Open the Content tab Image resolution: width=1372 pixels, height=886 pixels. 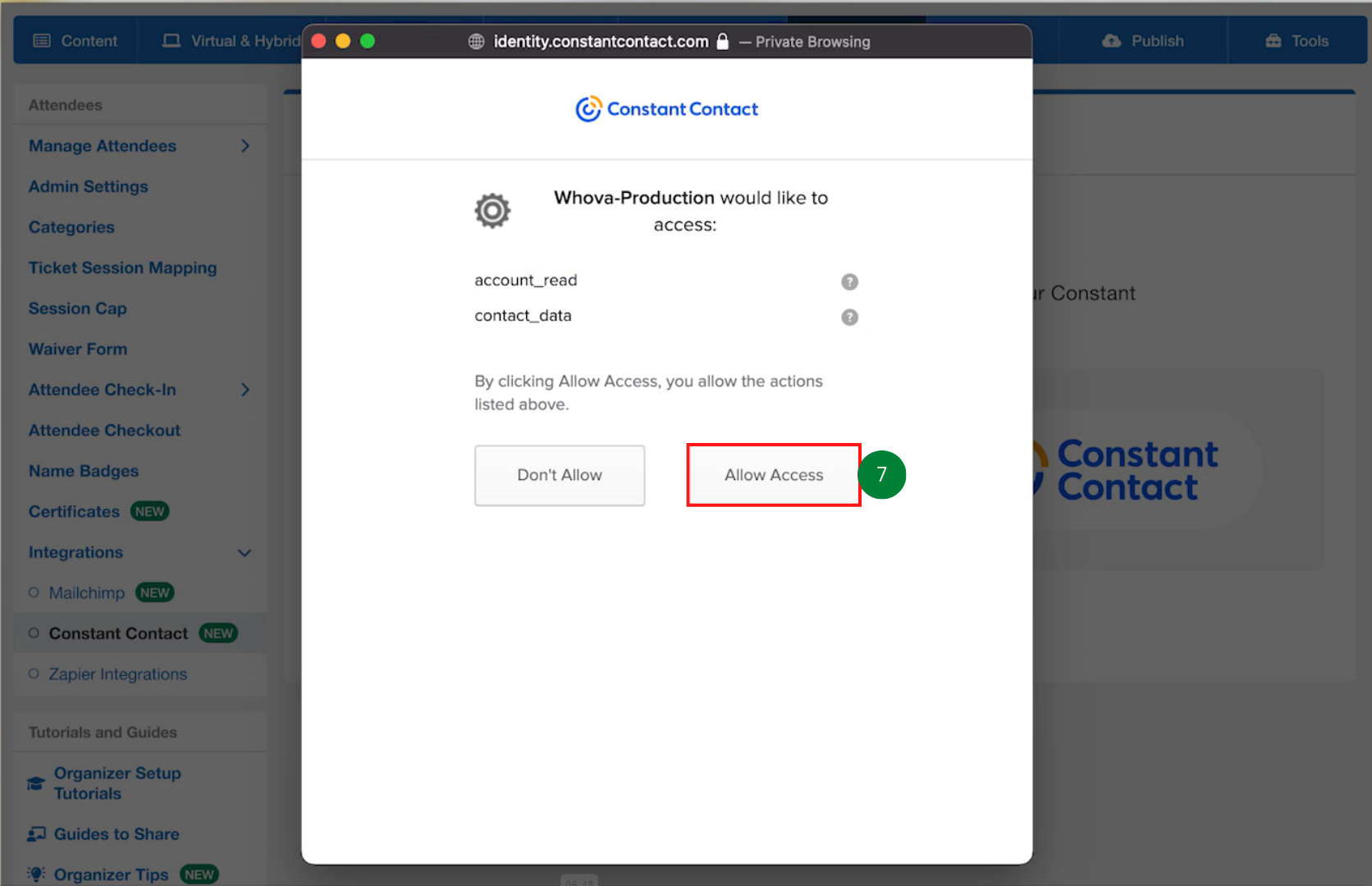[x=75, y=41]
